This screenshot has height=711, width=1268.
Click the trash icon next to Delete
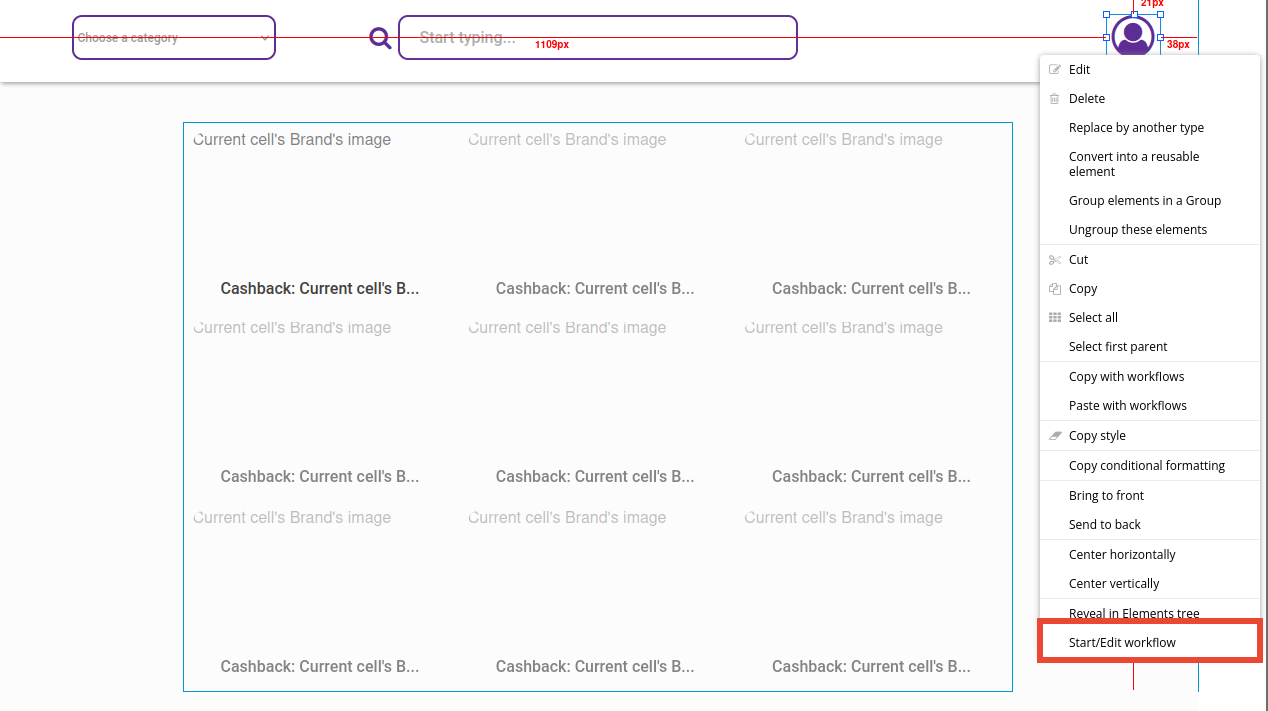tap(1054, 98)
